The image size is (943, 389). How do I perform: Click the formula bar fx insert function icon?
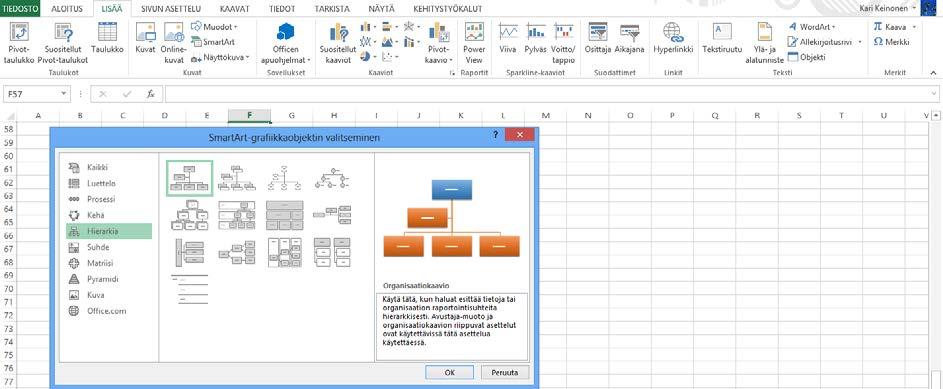(x=150, y=94)
